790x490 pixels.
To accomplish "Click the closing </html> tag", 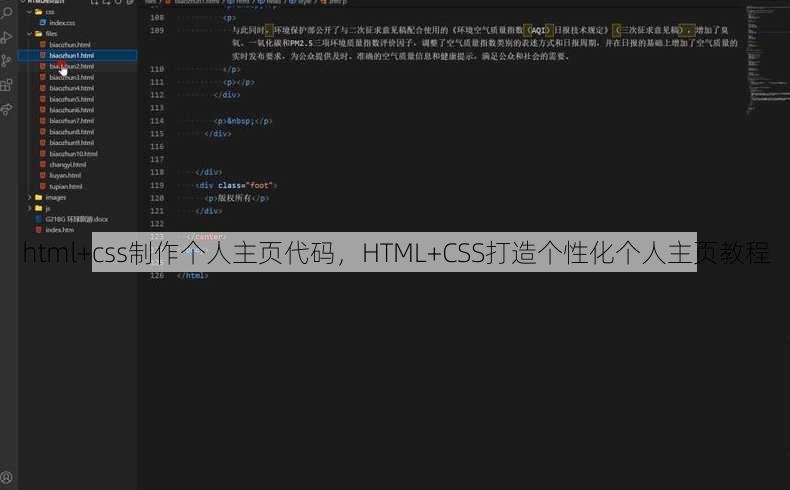I will 192,275.
